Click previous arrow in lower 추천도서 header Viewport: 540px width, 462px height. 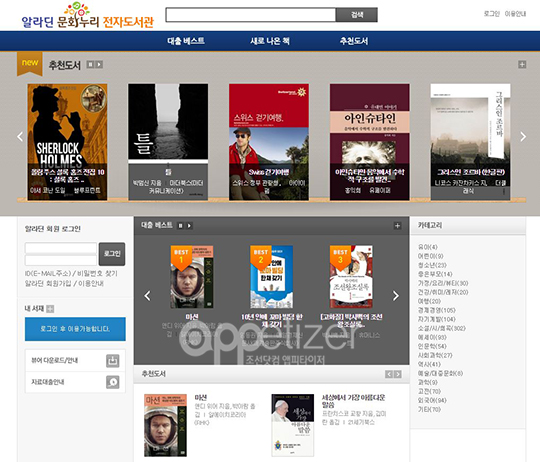[x=389, y=374]
